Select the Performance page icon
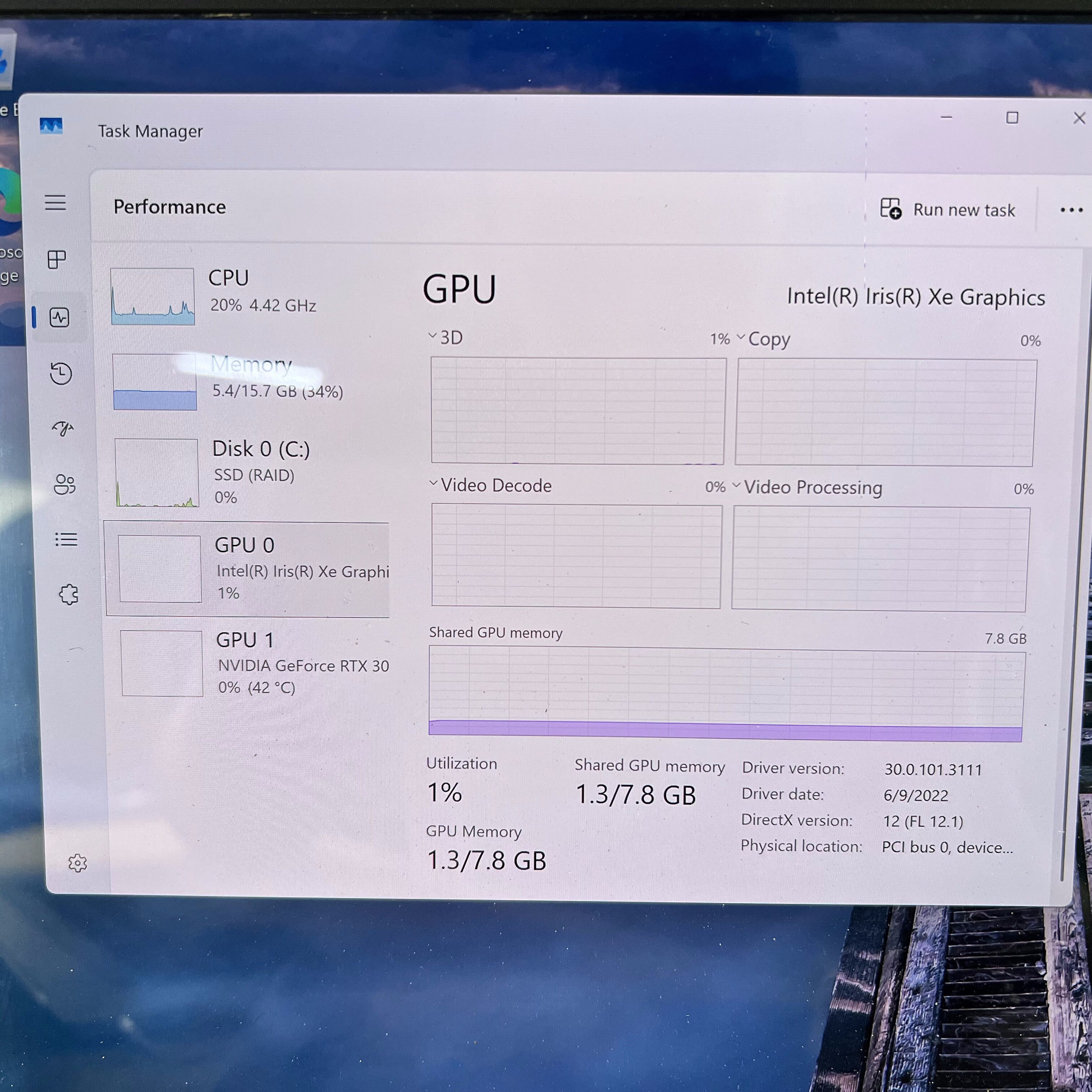This screenshot has width=1092, height=1092. (x=59, y=317)
